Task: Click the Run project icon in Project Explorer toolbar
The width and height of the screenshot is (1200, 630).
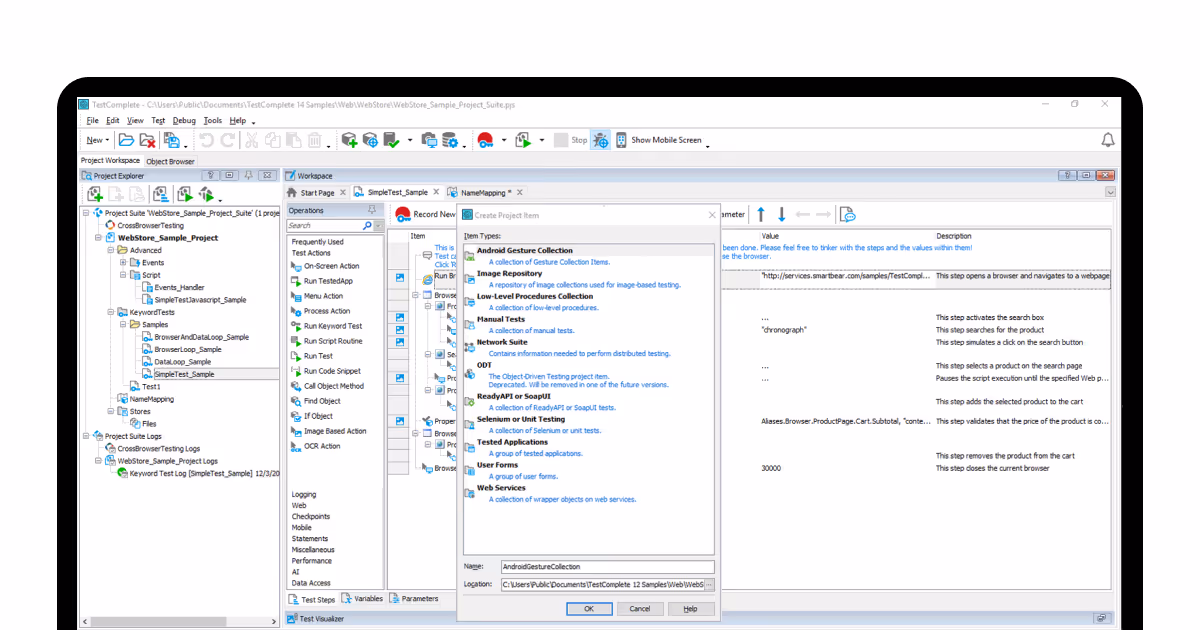Action: point(185,194)
